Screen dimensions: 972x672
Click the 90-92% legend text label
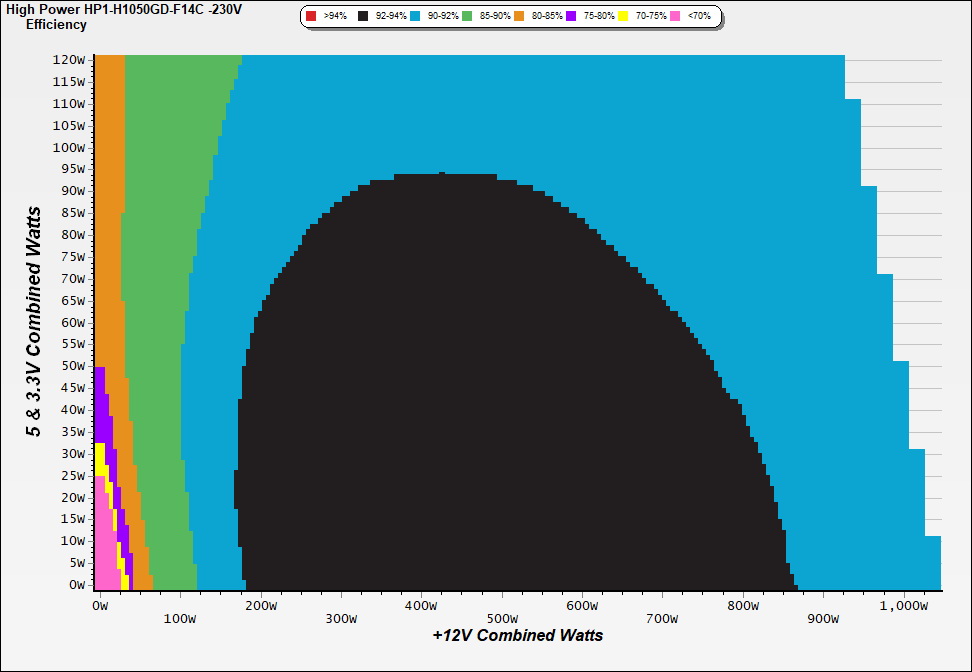point(443,17)
